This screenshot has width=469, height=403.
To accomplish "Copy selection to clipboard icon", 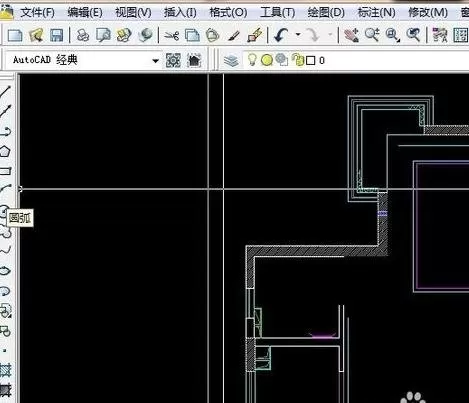I will click(x=192, y=35).
